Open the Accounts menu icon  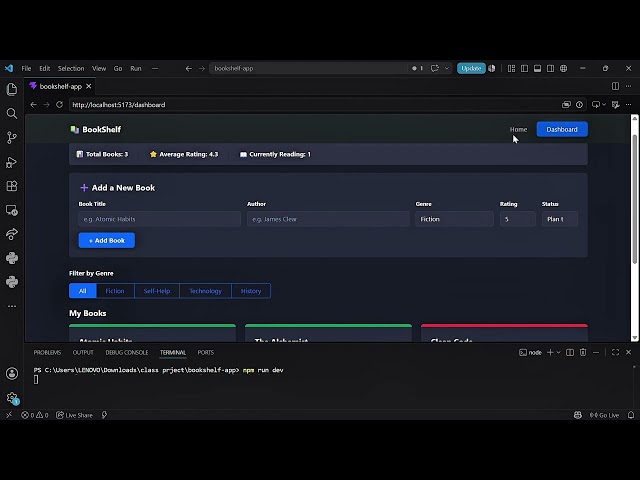[12, 373]
